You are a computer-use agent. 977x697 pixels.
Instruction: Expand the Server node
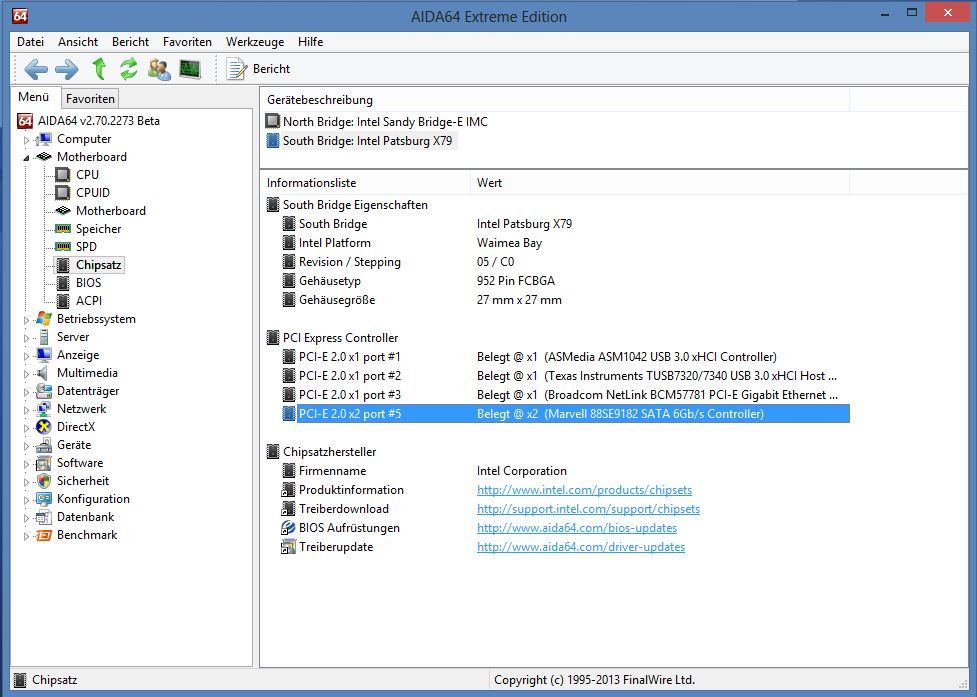tap(26, 338)
